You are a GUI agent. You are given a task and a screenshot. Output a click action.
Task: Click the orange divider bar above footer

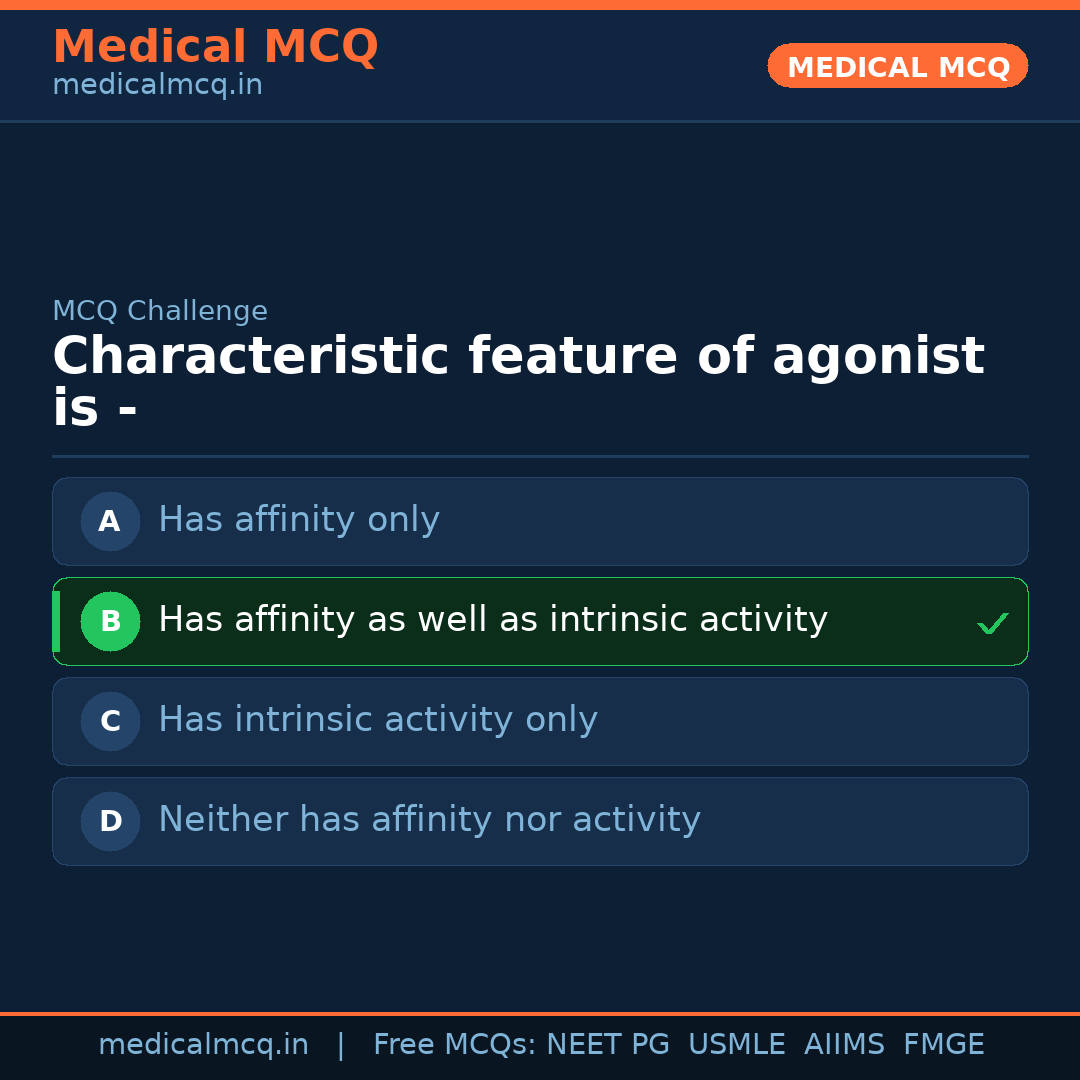pyautogui.click(x=540, y=1012)
